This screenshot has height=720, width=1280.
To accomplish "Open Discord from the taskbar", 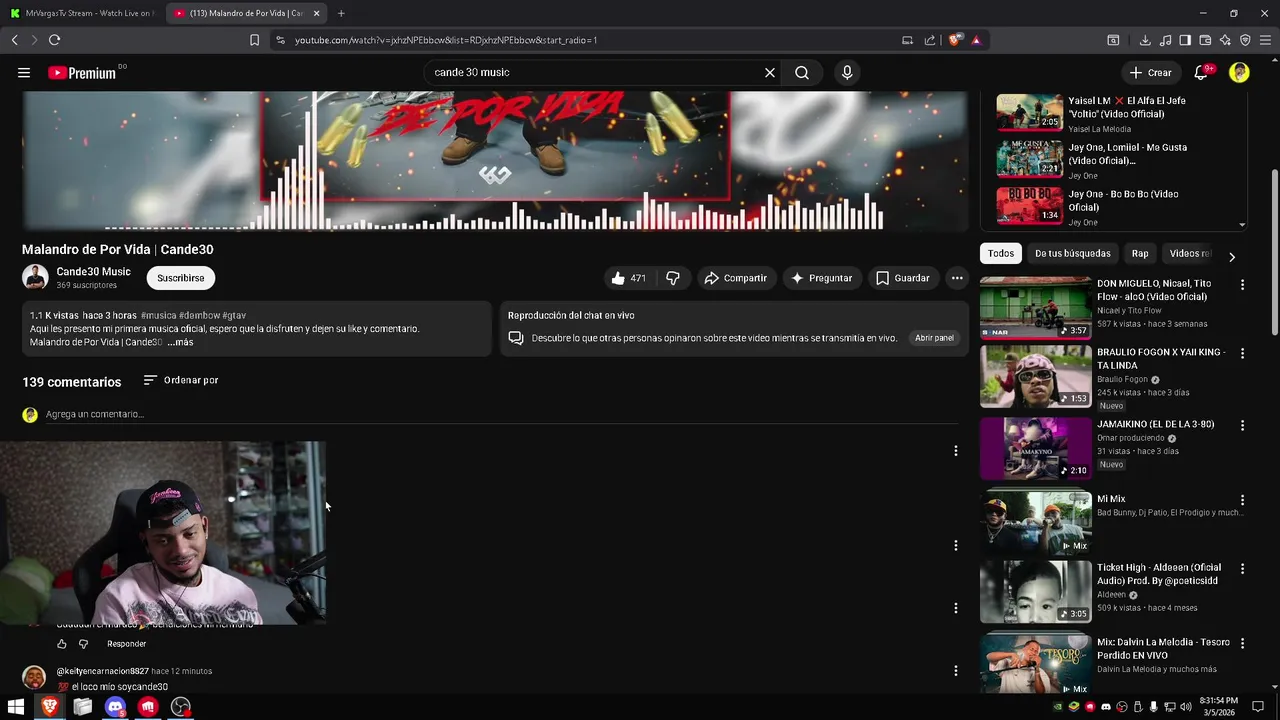I will pyautogui.click(x=115, y=707).
